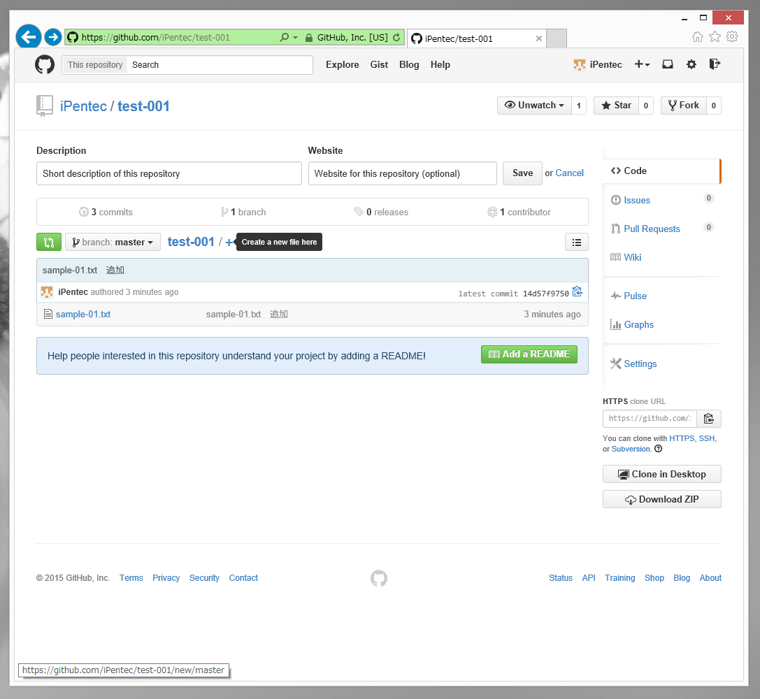The height and width of the screenshot is (699, 760).
Task: View 0 releases
Action: coord(381,212)
